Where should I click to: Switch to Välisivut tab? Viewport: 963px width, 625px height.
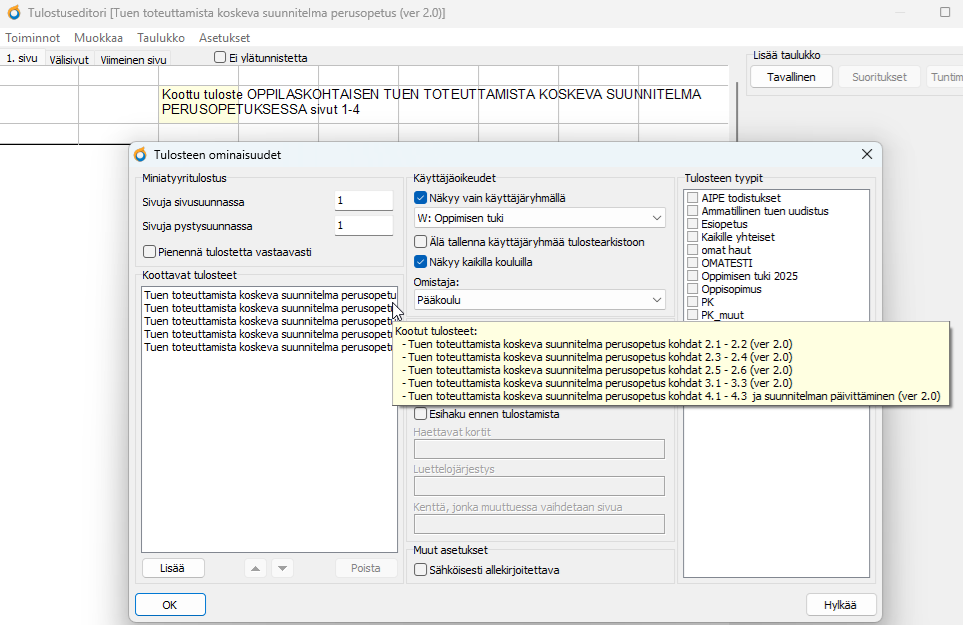(x=69, y=60)
